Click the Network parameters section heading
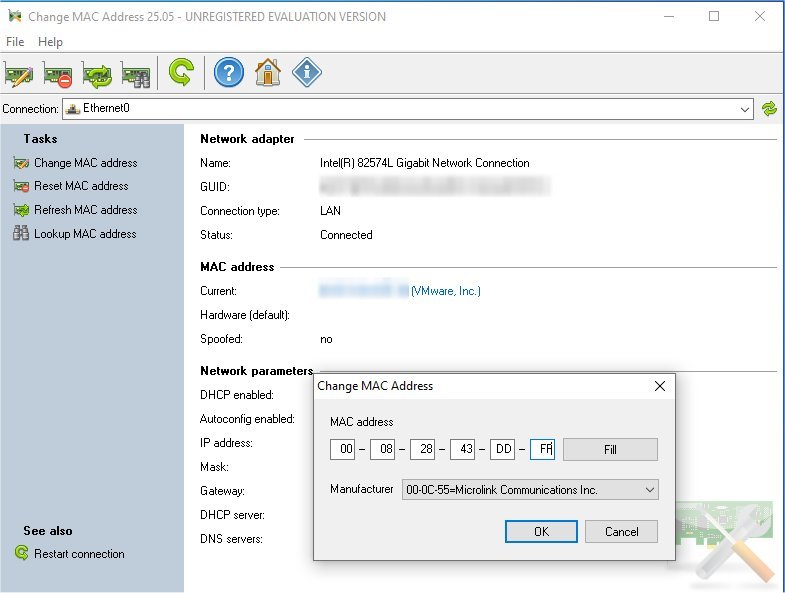This screenshot has height=593, width=785. point(256,371)
